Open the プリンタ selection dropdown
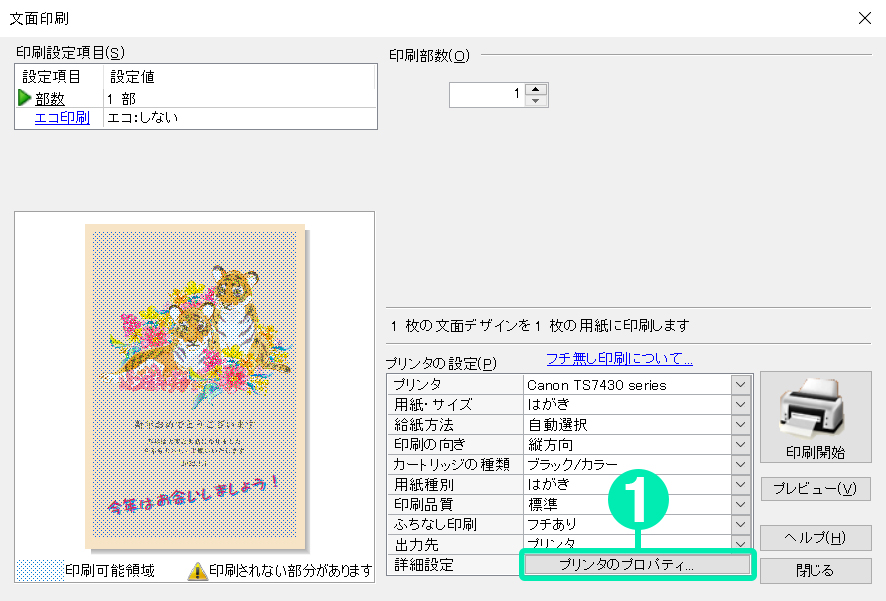 tap(740, 385)
